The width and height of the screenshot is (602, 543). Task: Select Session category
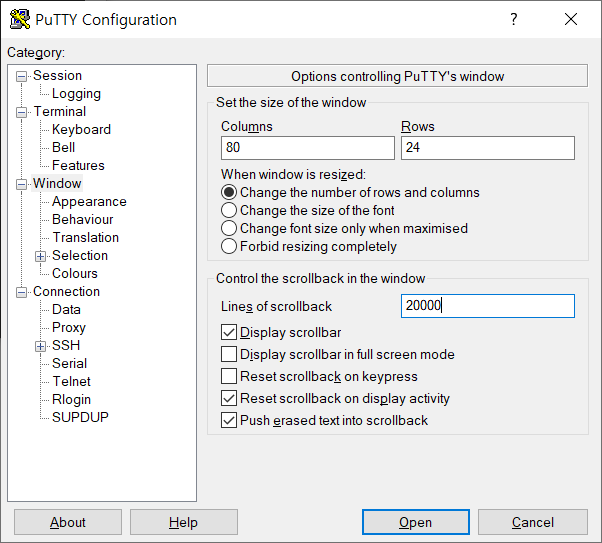pos(58,75)
